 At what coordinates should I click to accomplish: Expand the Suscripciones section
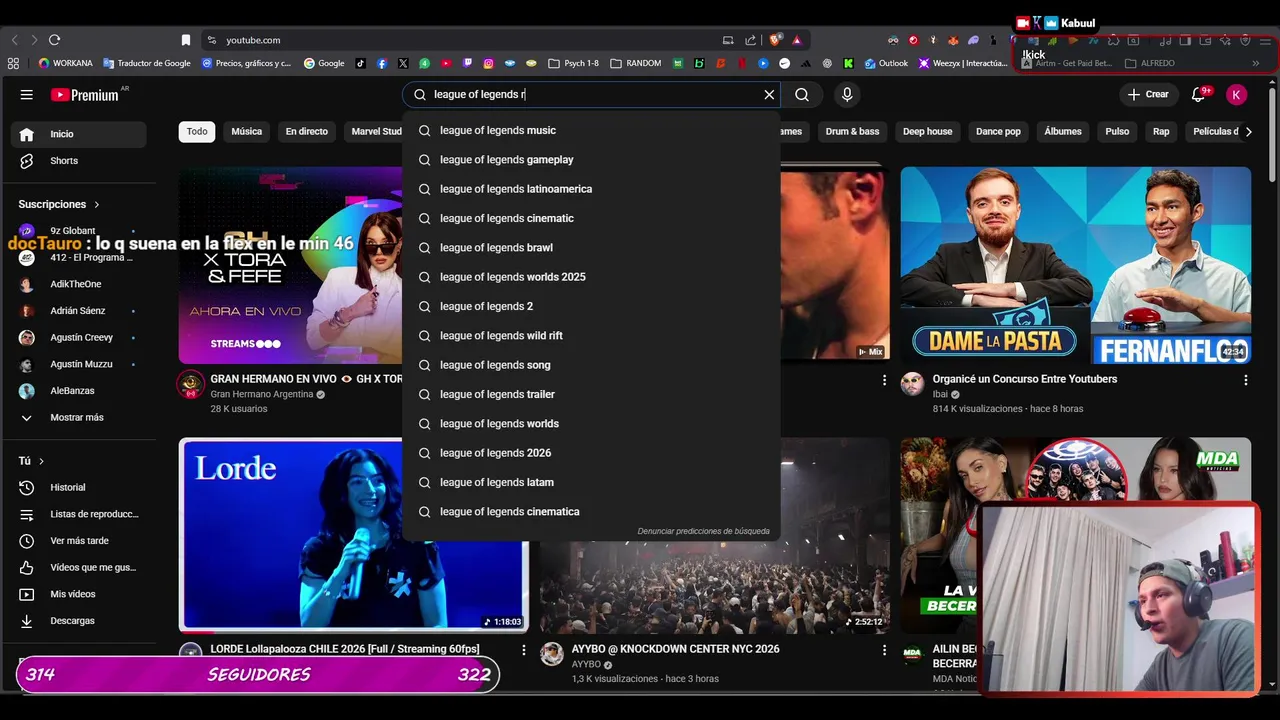[x=59, y=204]
